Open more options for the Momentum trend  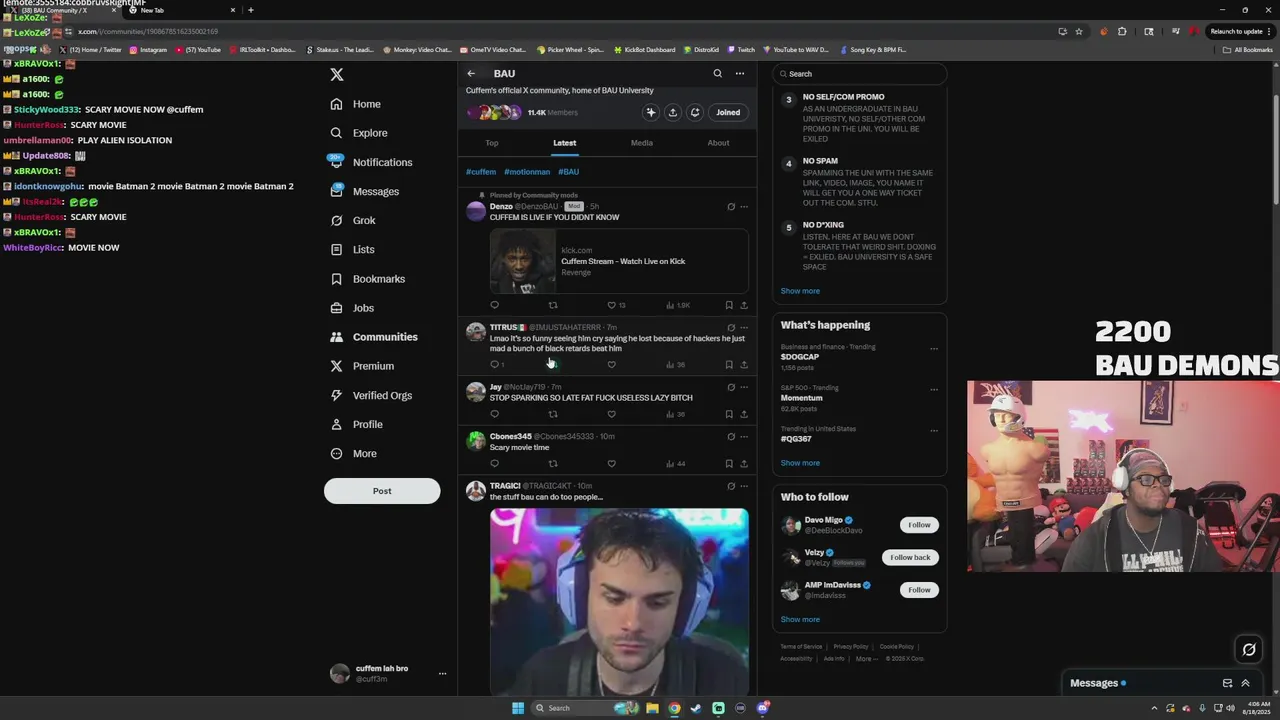[x=934, y=390]
